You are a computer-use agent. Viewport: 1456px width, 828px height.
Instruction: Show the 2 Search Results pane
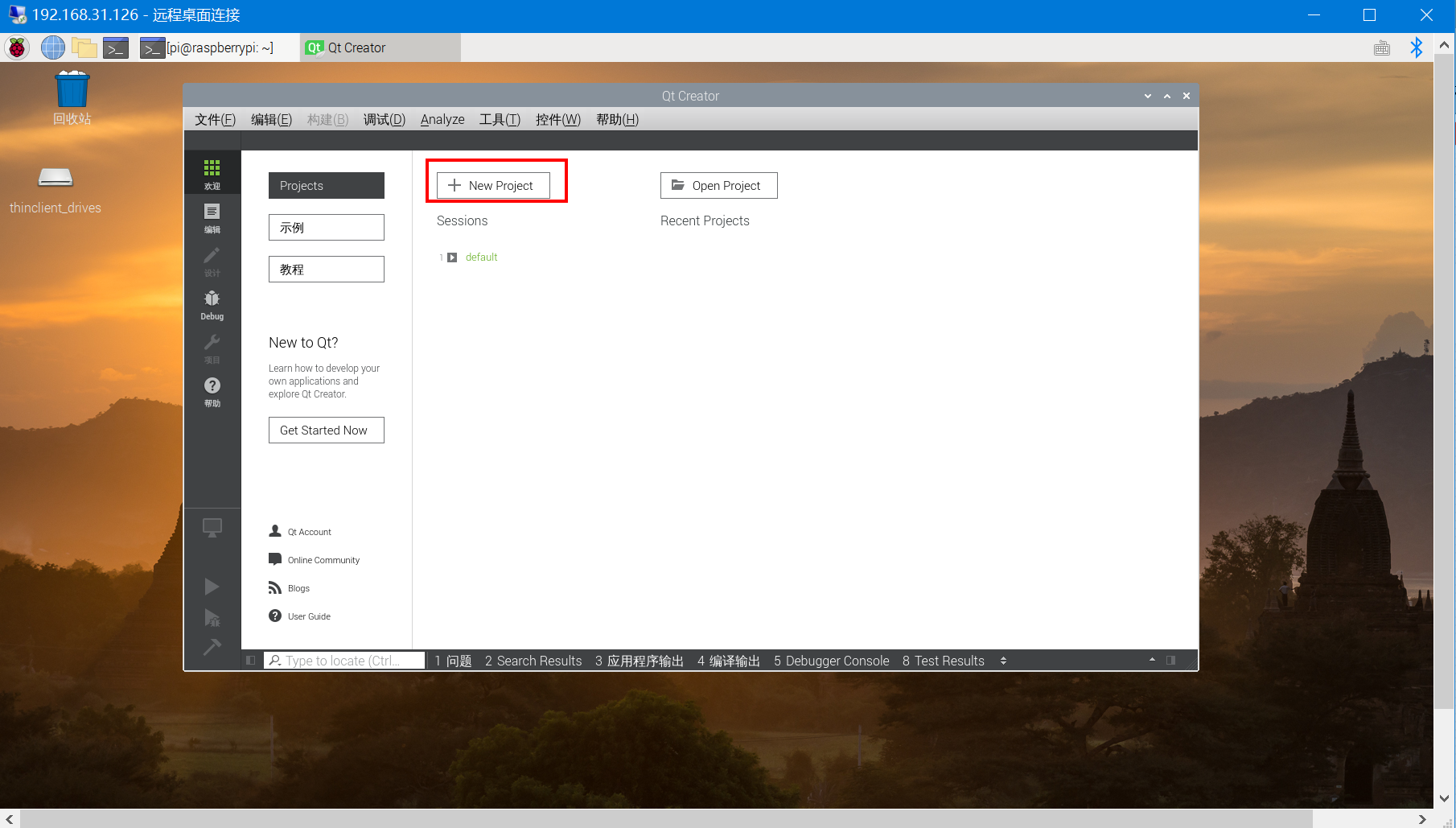coord(533,661)
